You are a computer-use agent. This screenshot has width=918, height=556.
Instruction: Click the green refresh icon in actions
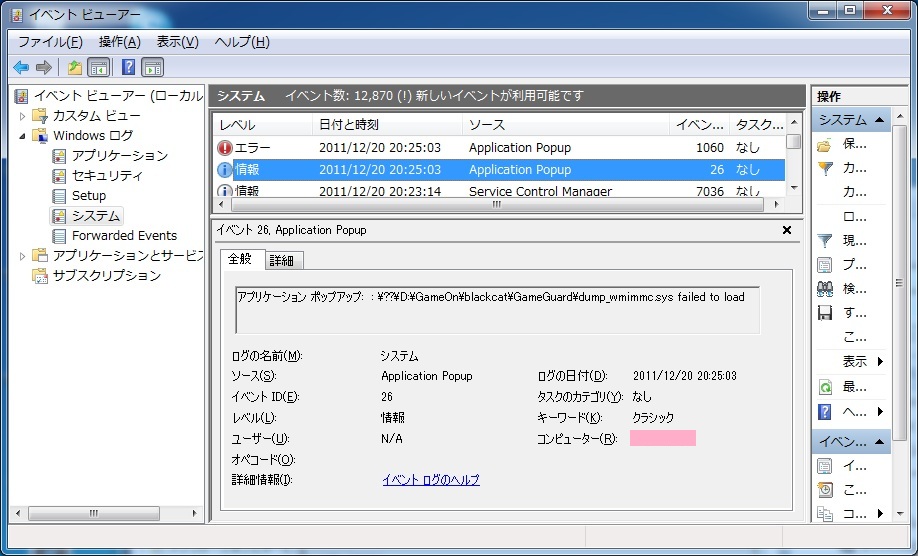click(825, 386)
